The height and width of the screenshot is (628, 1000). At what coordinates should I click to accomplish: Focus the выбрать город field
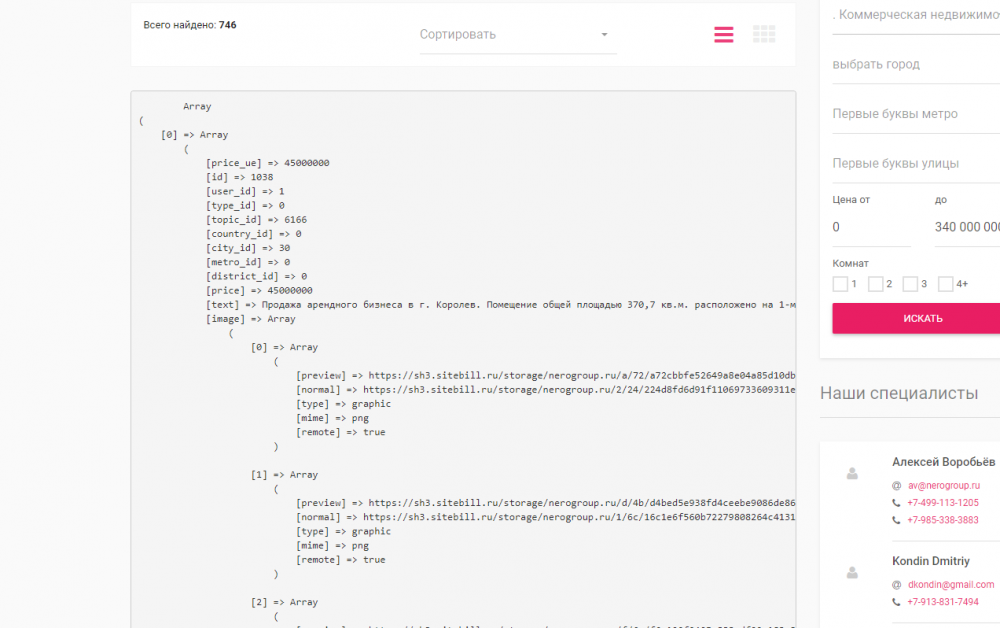[x=916, y=64]
